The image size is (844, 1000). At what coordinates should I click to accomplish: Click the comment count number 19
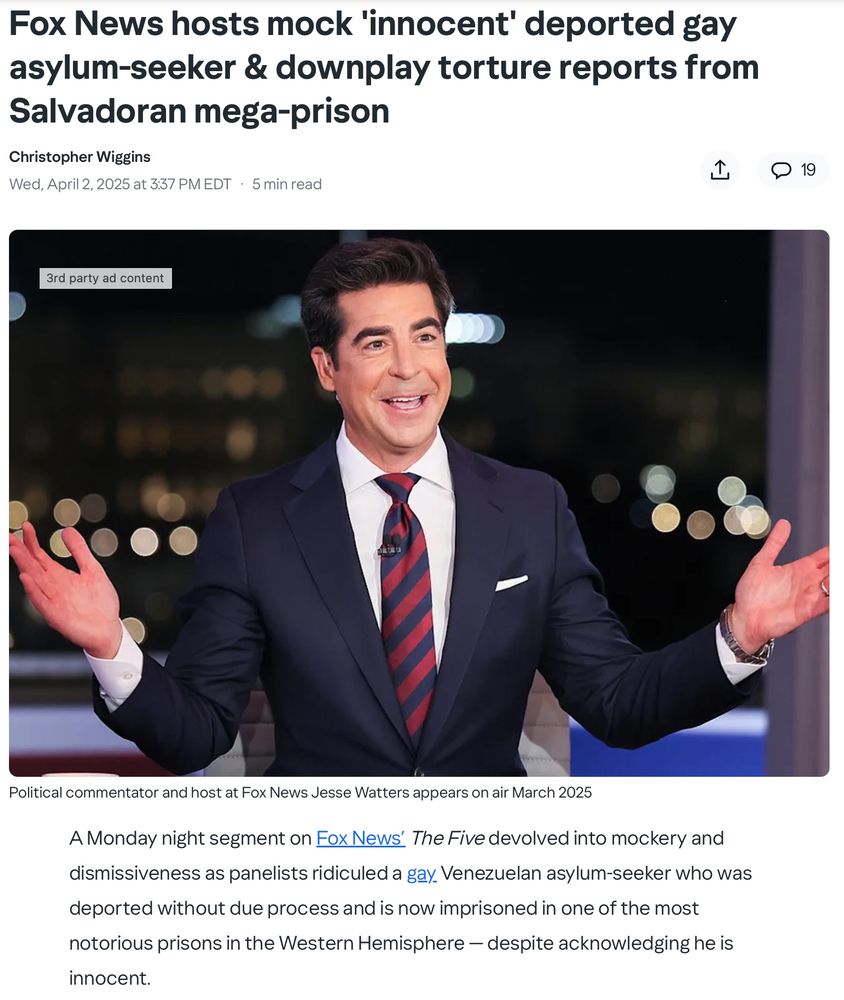(808, 170)
